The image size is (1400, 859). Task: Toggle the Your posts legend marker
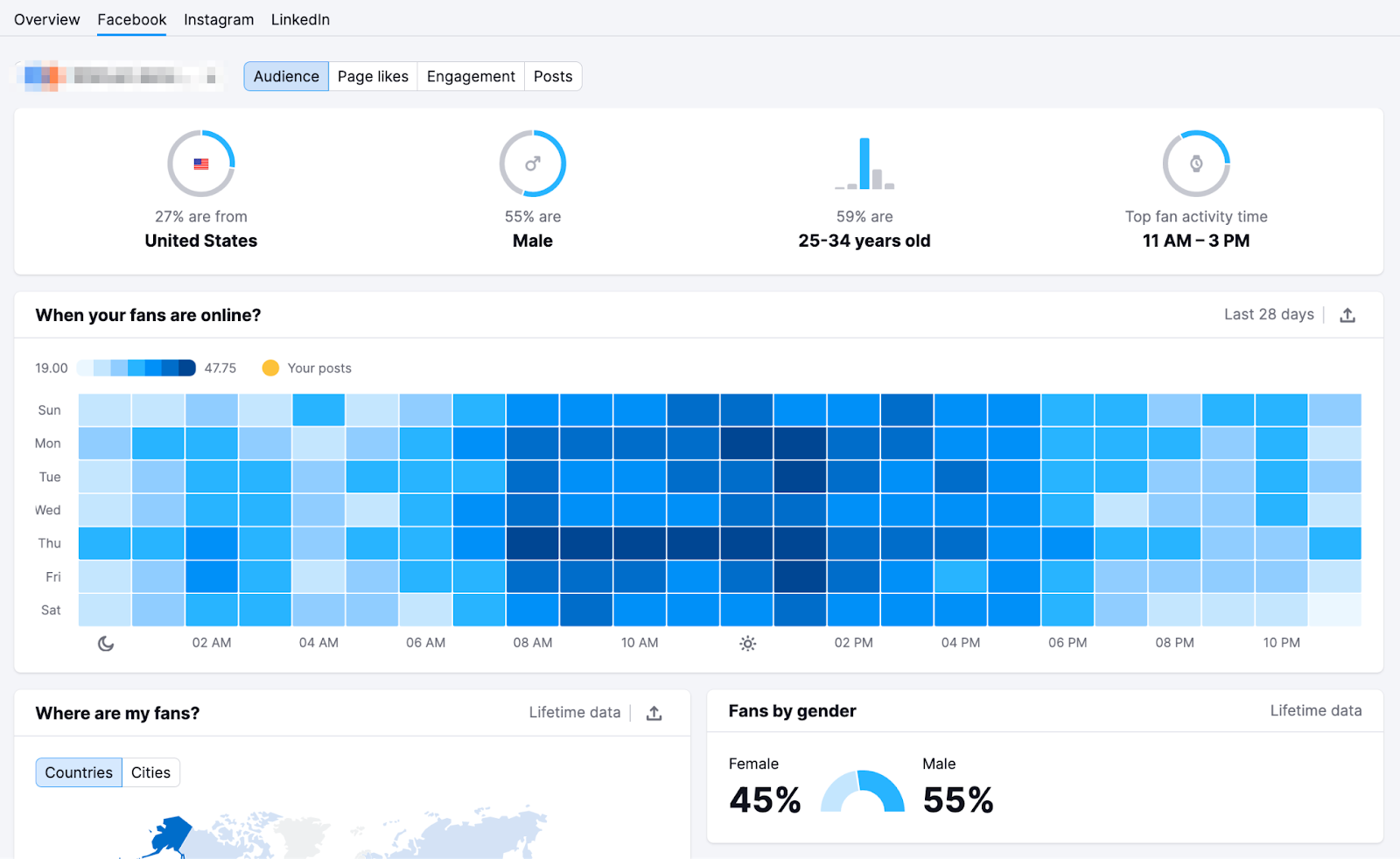pos(271,368)
